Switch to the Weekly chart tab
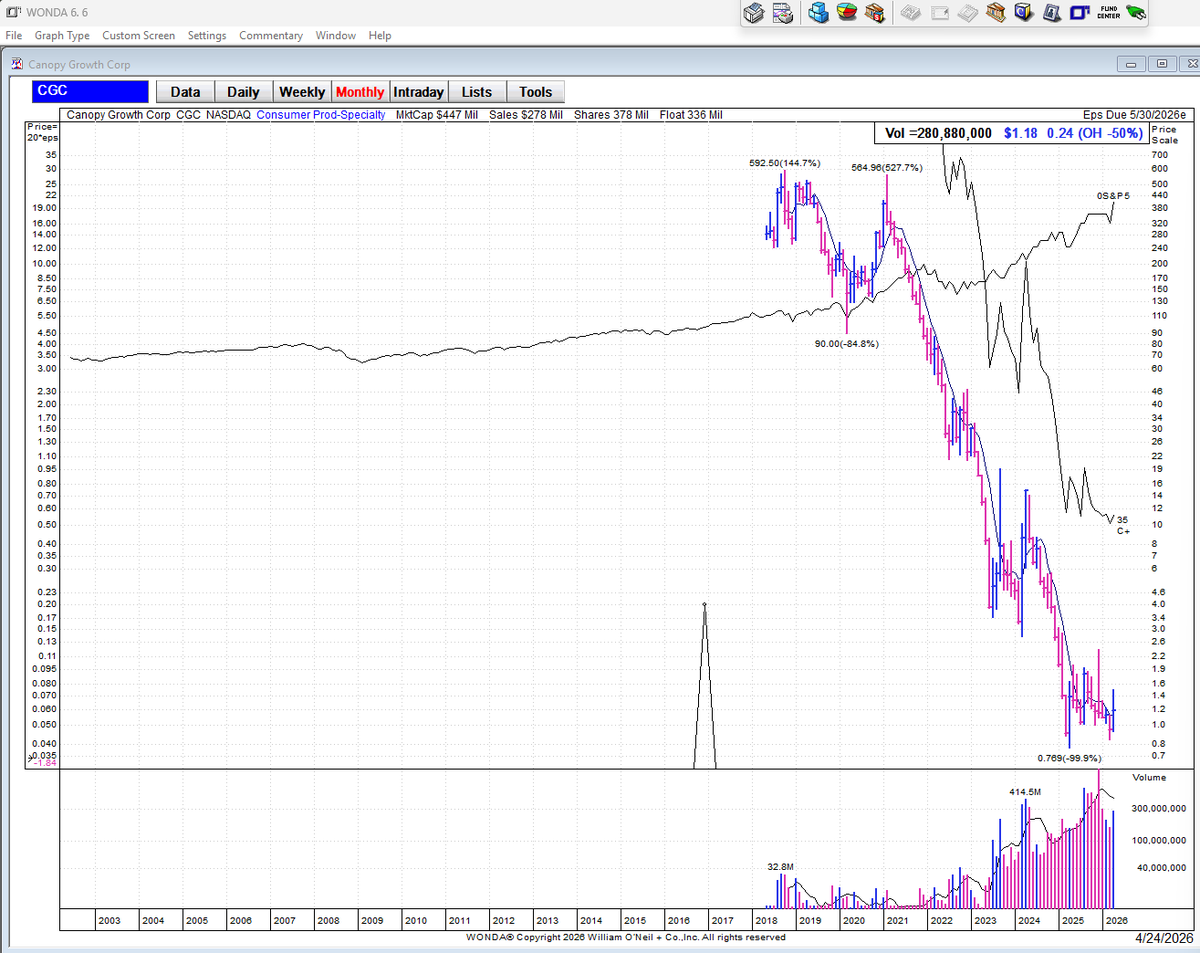 [x=302, y=92]
